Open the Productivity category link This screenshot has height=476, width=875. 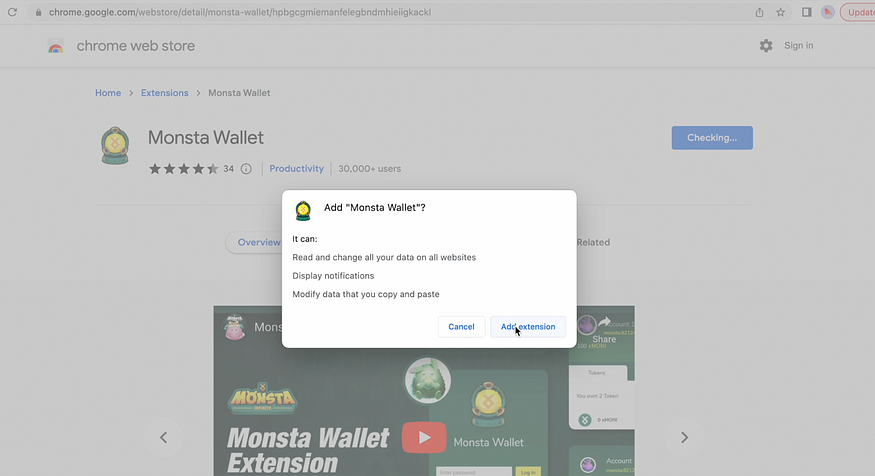tap(296, 169)
